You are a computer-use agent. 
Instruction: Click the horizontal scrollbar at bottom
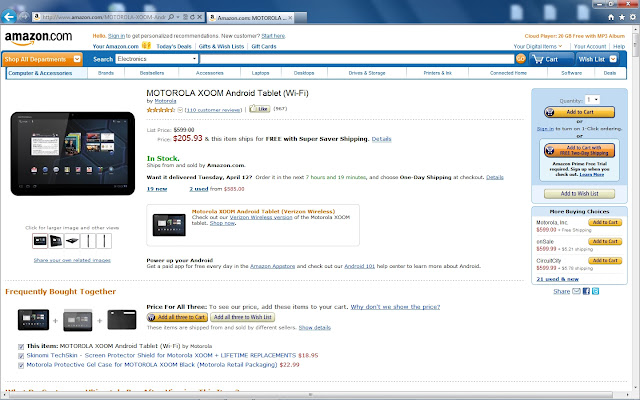tap(310, 395)
